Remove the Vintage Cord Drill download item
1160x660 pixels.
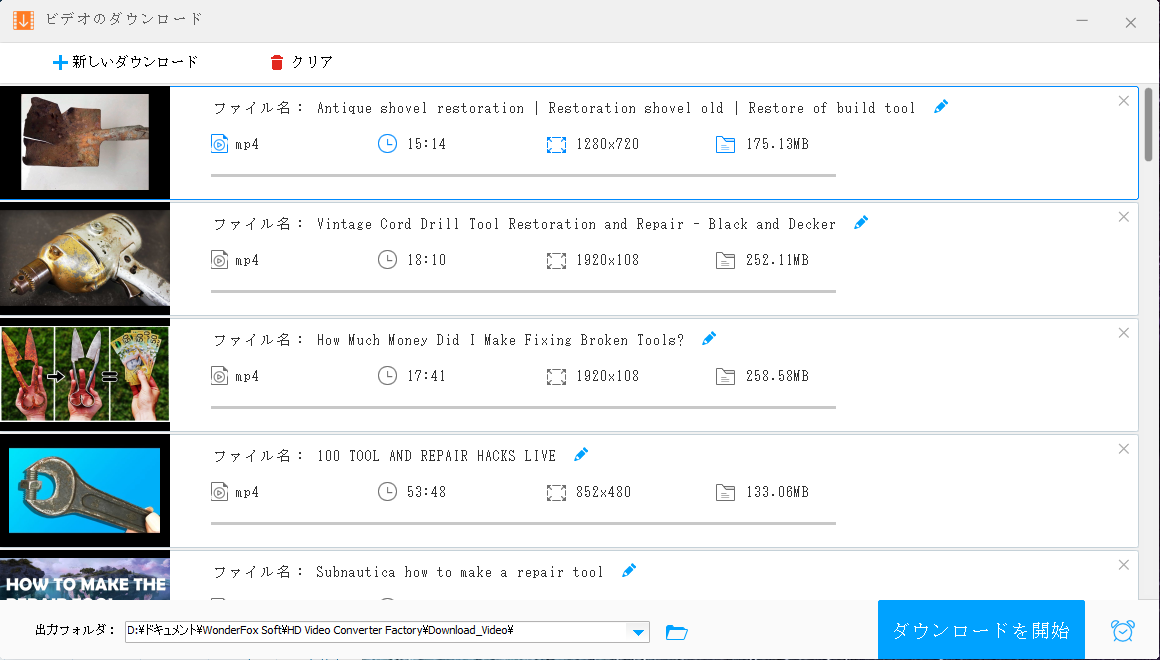pos(1123,217)
